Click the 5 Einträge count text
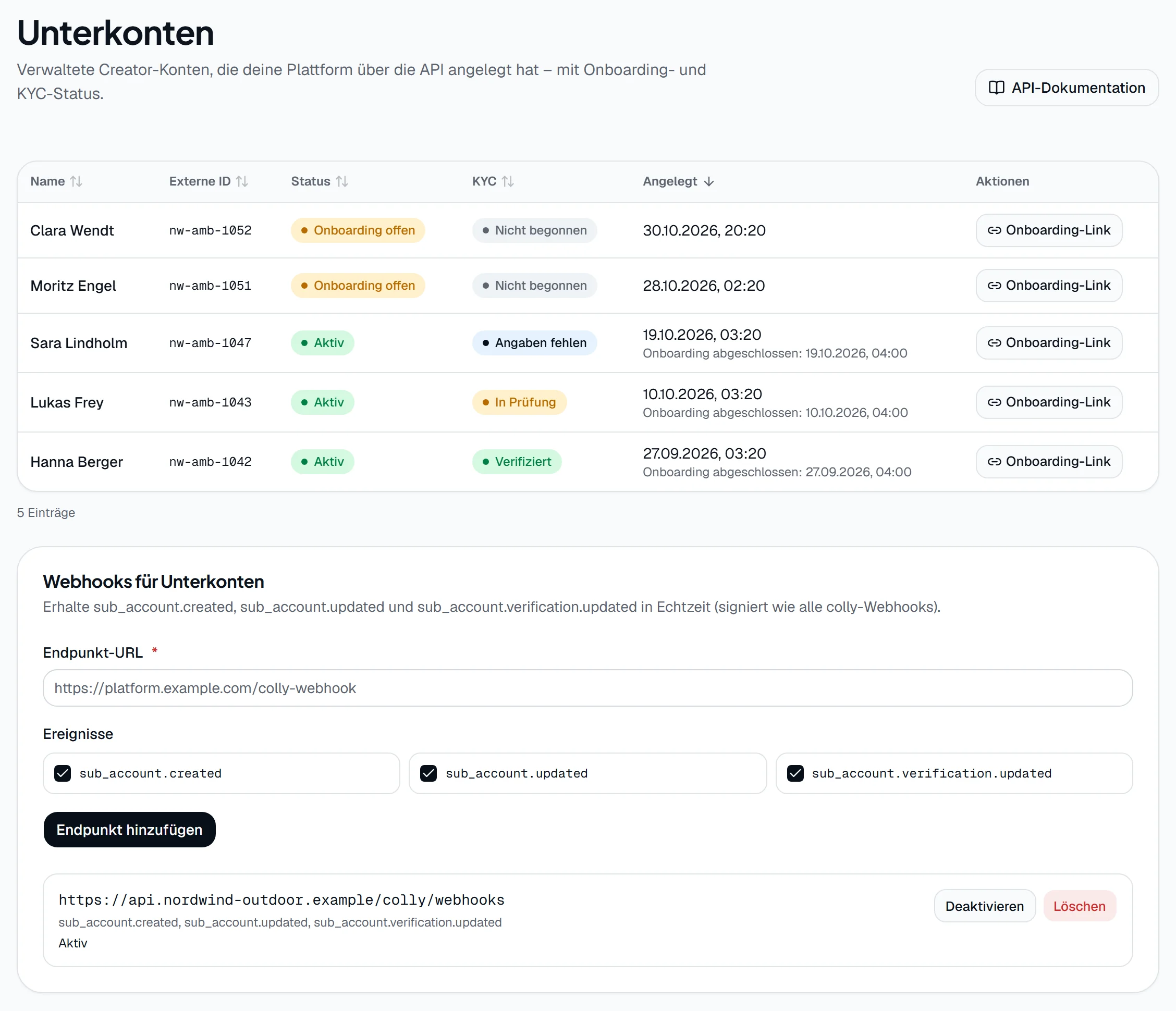 46,512
